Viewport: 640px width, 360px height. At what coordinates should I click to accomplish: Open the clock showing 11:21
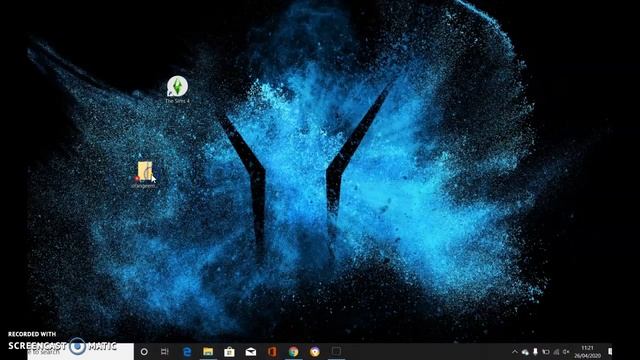click(587, 351)
